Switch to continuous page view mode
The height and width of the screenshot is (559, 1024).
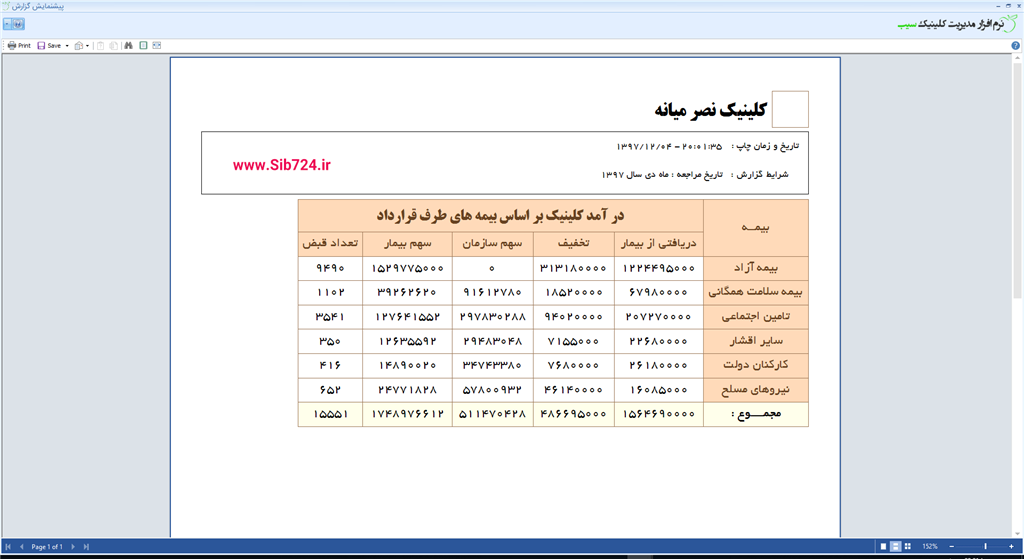(x=895, y=547)
